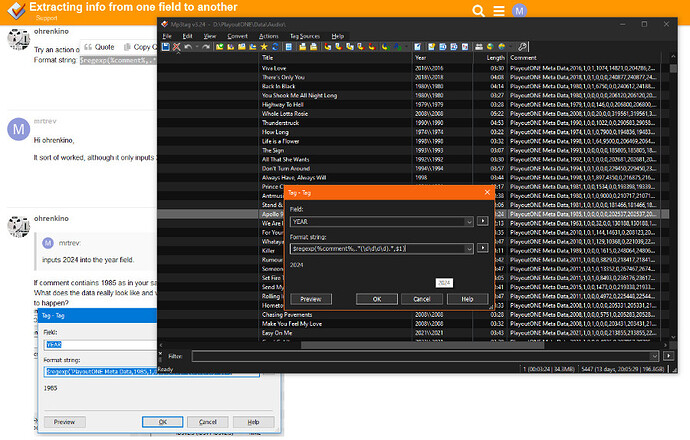Expand the Format string dropdown in dark dialog
690x440 pixels.
tap(469, 249)
